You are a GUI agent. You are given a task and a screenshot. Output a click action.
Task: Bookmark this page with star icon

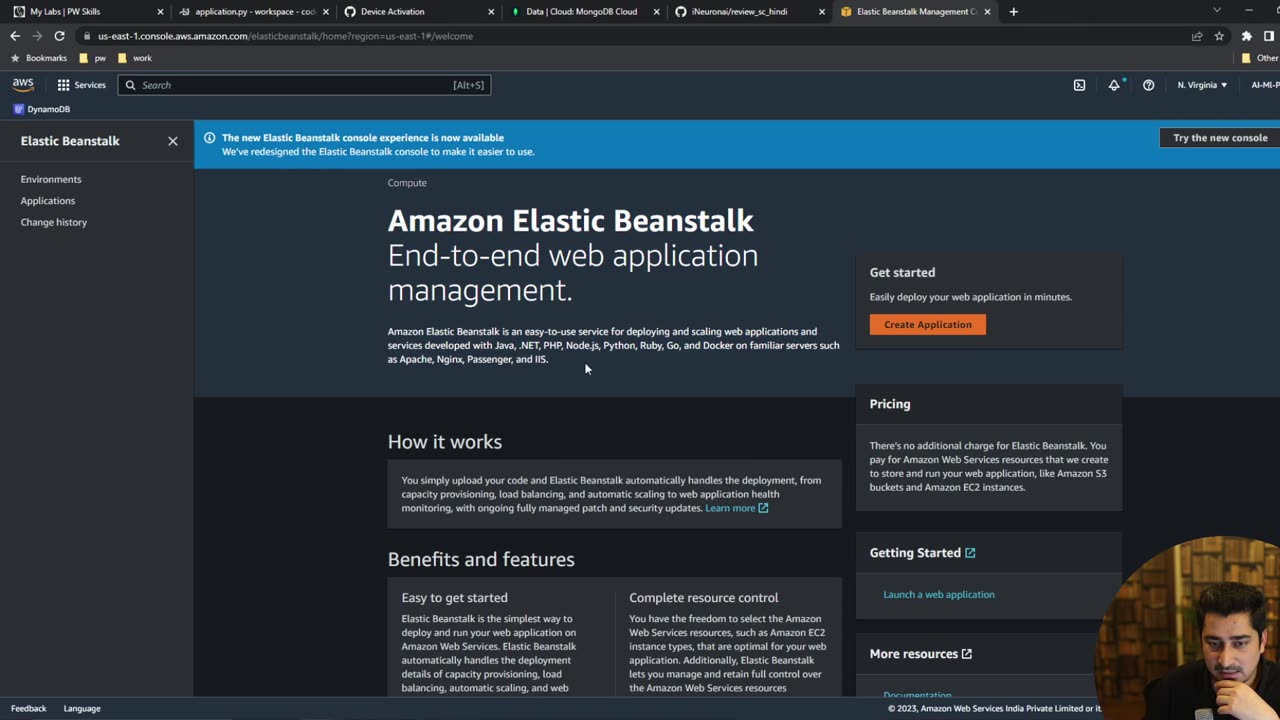[x=1219, y=36]
